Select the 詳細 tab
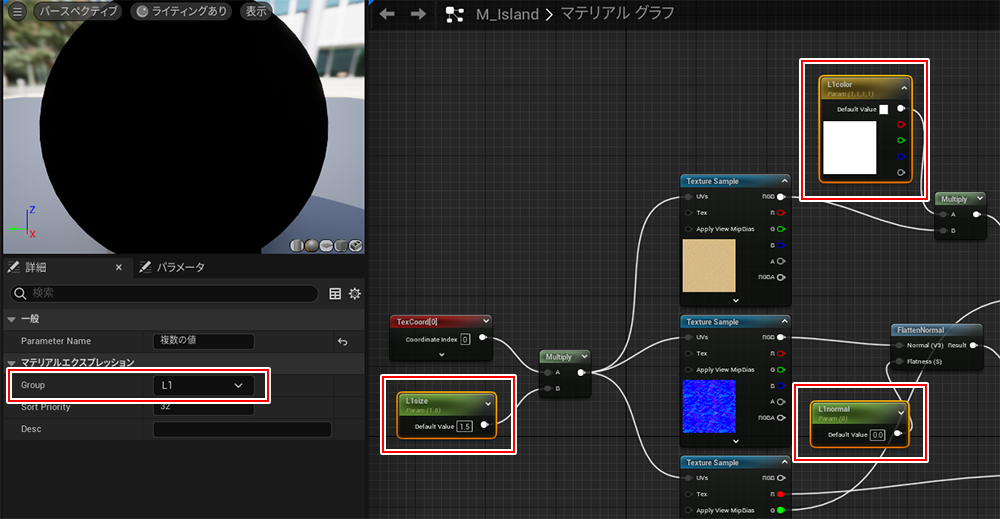 pyautogui.click(x=34, y=267)
